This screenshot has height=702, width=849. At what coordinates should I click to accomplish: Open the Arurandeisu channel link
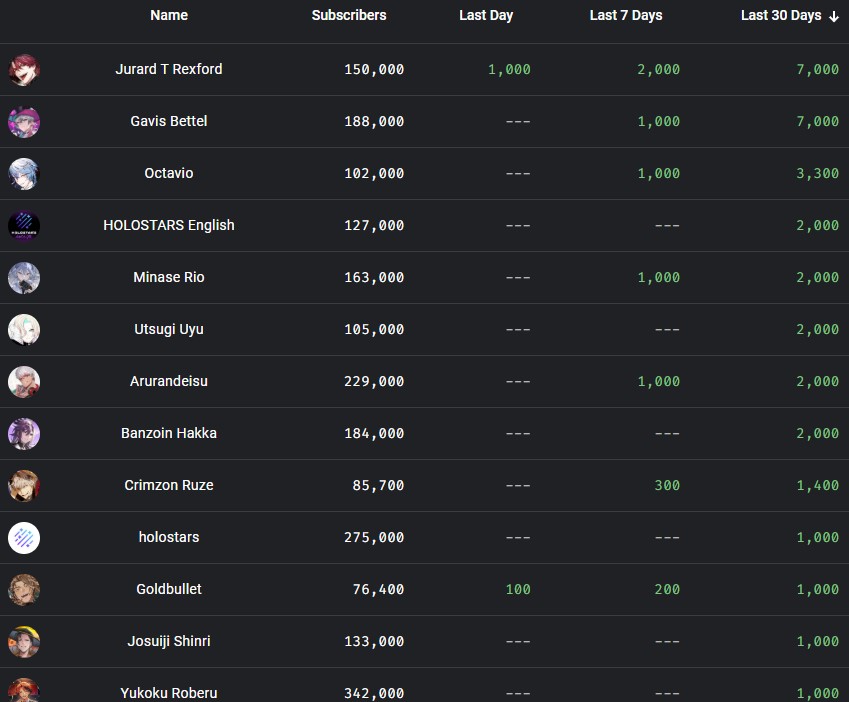tap(169, 381)
